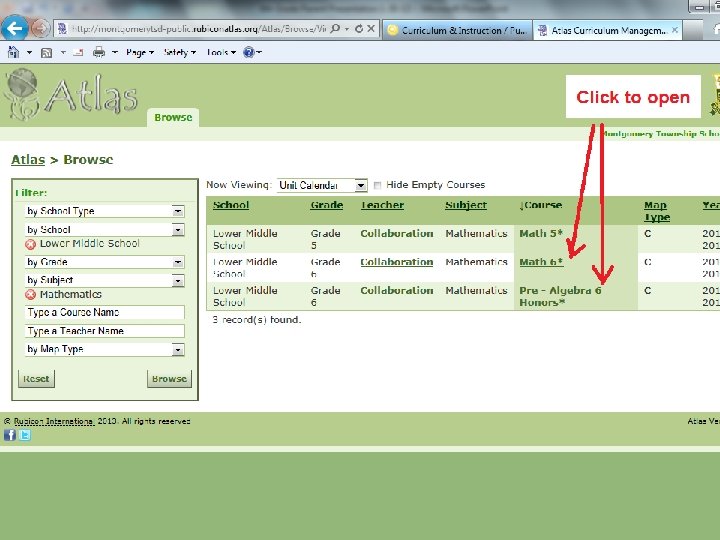Click the search magnifier in address bar
Screen dimensions: 720x540
336,29
